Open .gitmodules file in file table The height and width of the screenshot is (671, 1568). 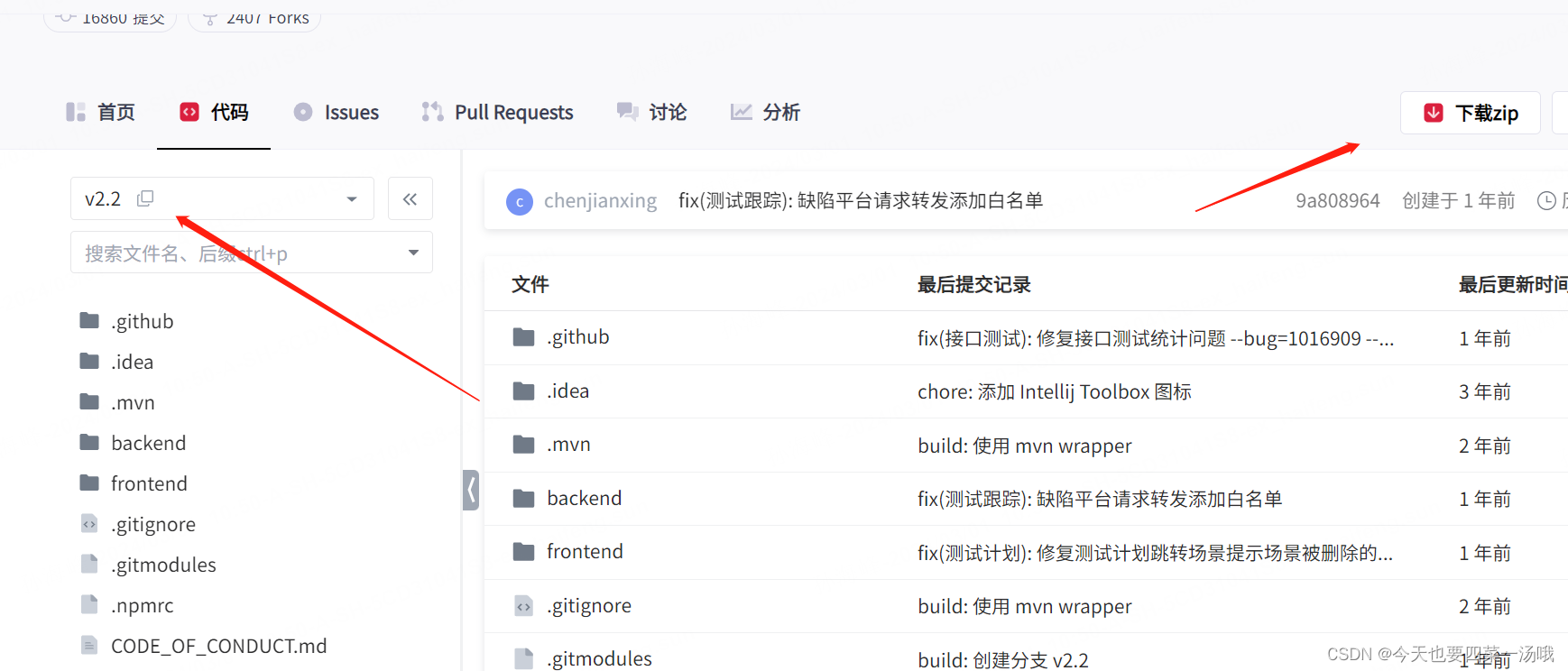pyautogui.click(x=599, y=658)
